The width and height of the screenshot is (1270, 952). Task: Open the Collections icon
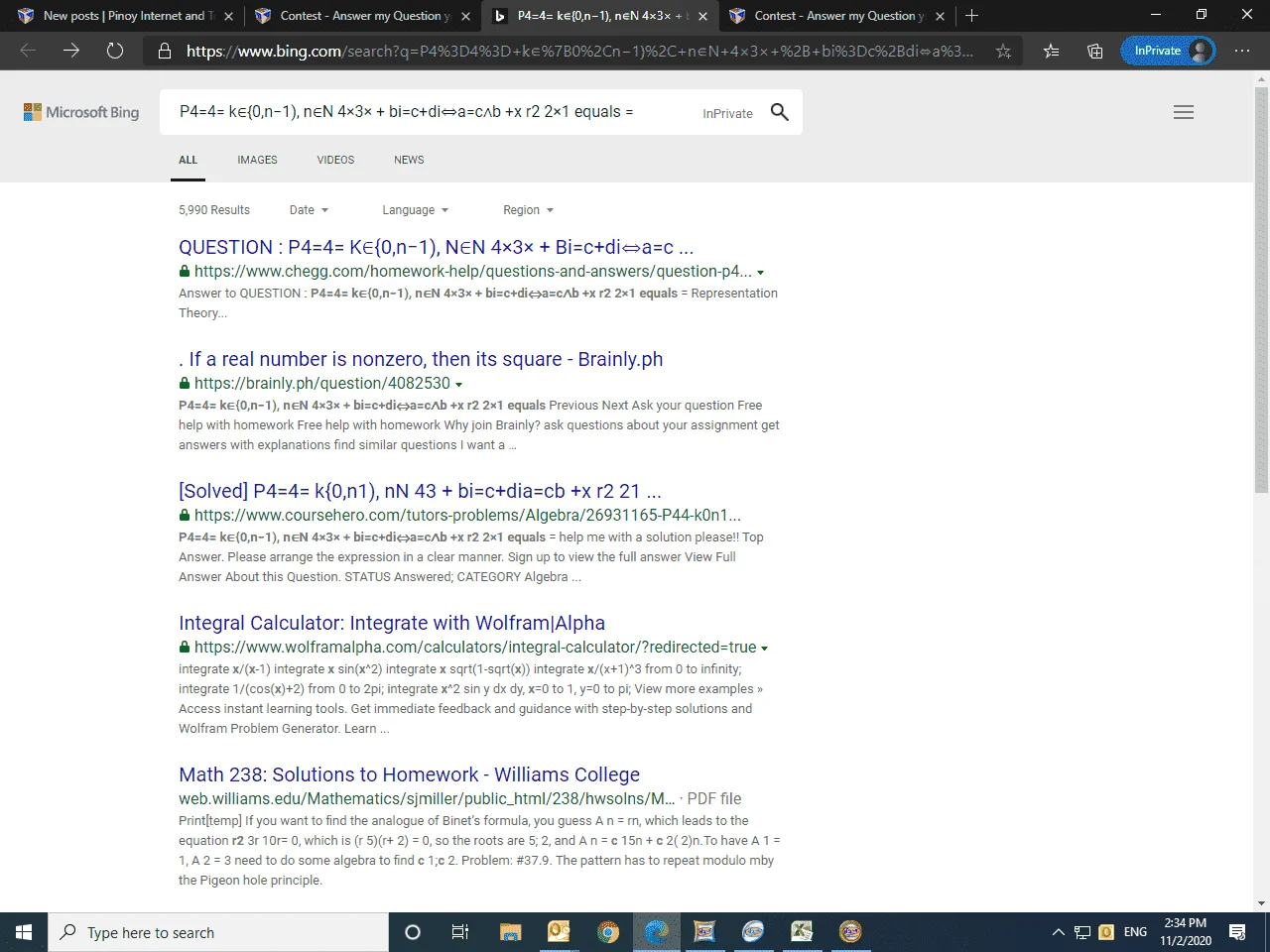1094,51
